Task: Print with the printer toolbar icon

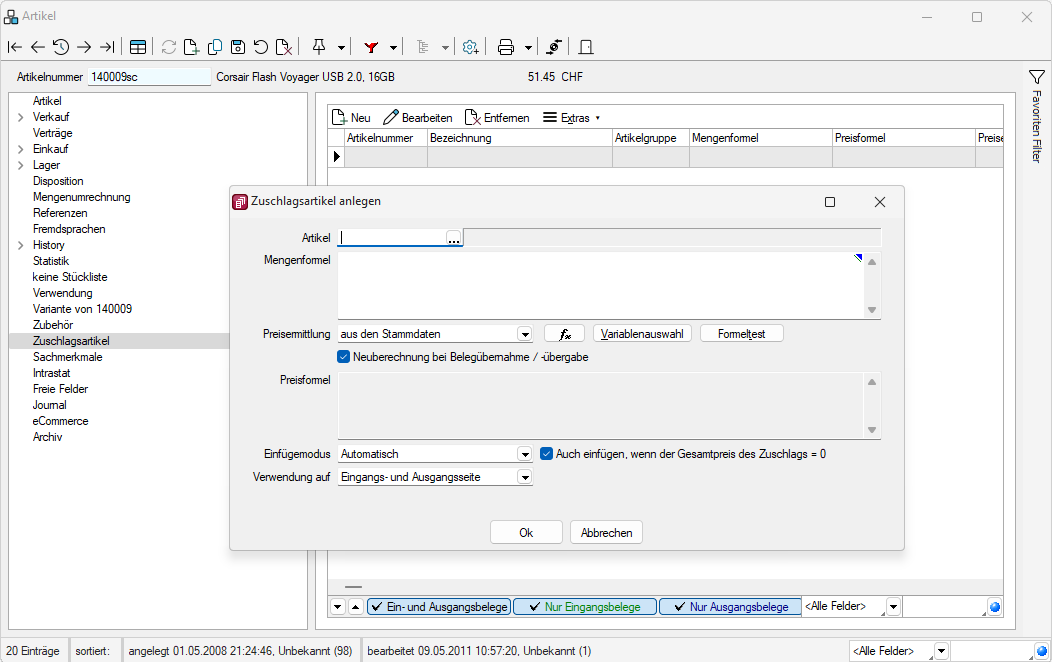Action: (x=506, y=47)
